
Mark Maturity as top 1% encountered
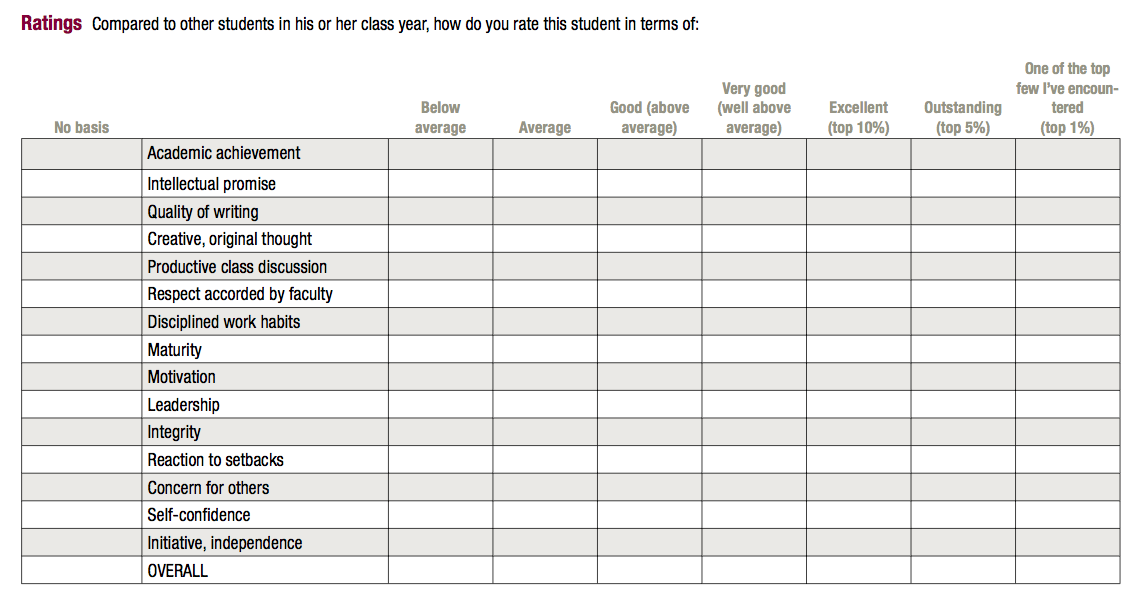[x=1067, y=348]
